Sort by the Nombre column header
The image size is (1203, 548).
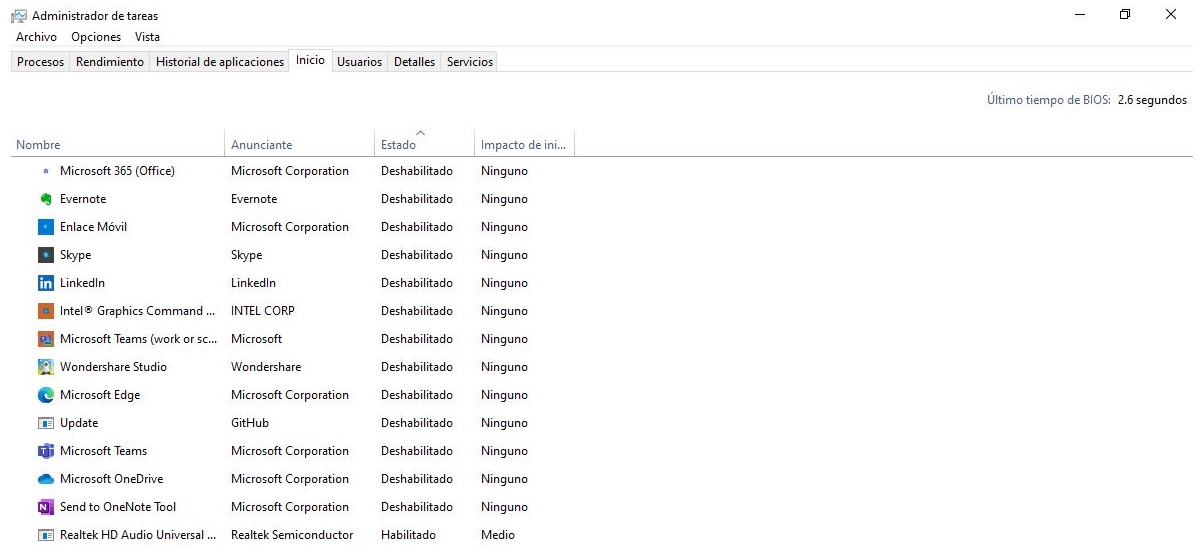click(118, 144)
